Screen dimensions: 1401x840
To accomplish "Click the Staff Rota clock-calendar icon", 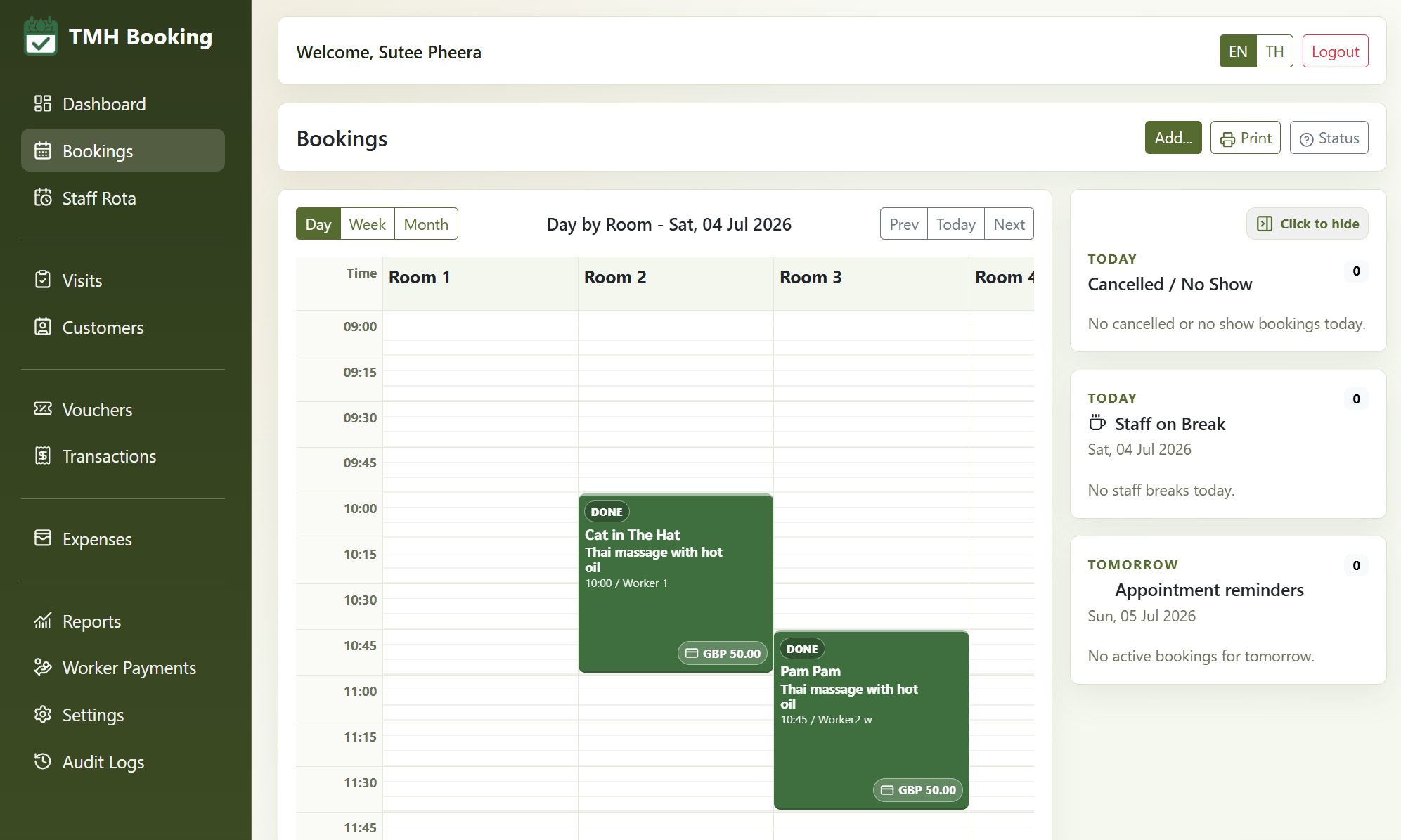I will coord(43,198).
